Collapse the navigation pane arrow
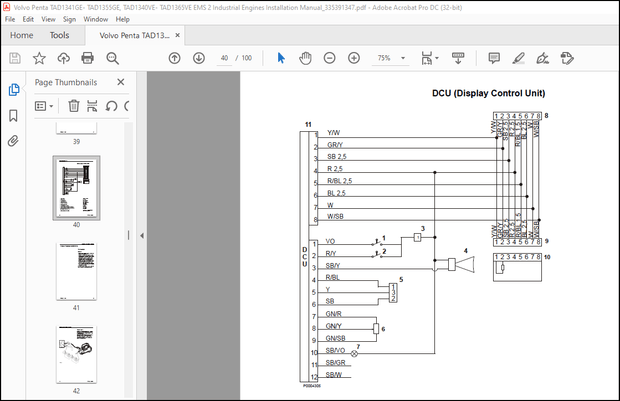The height and width of the screenshot is (401, 620). point(142,236)
